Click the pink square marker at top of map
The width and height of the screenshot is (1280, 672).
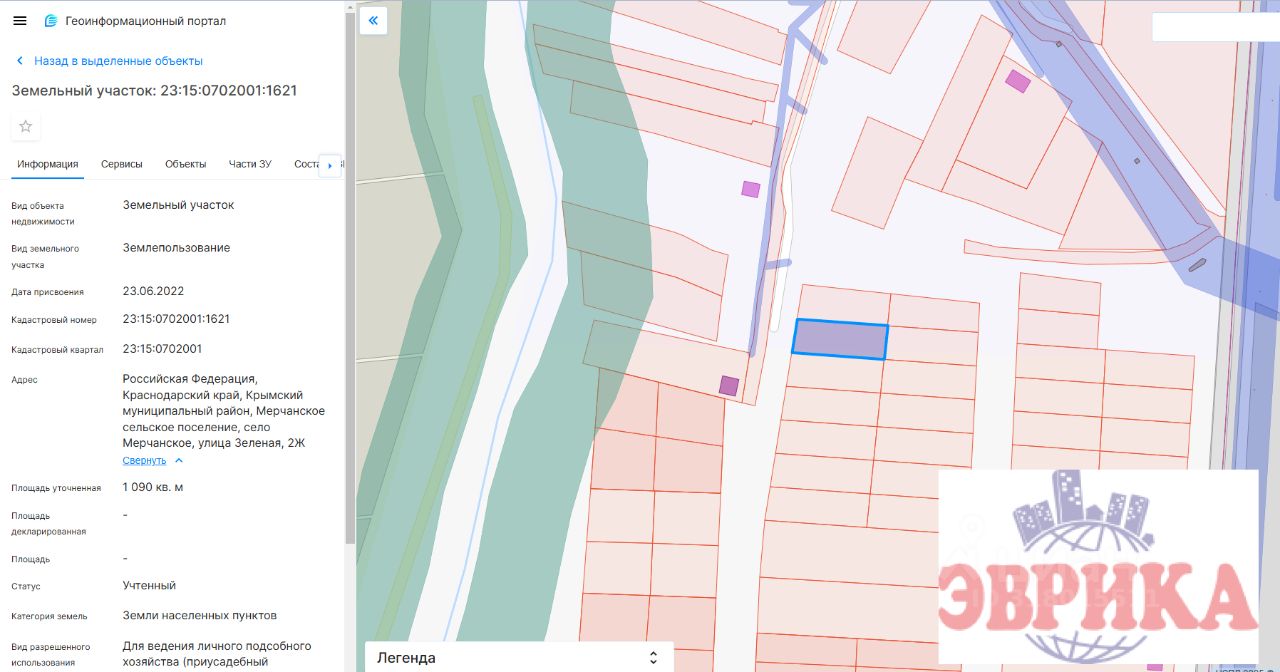(1017, 81)
